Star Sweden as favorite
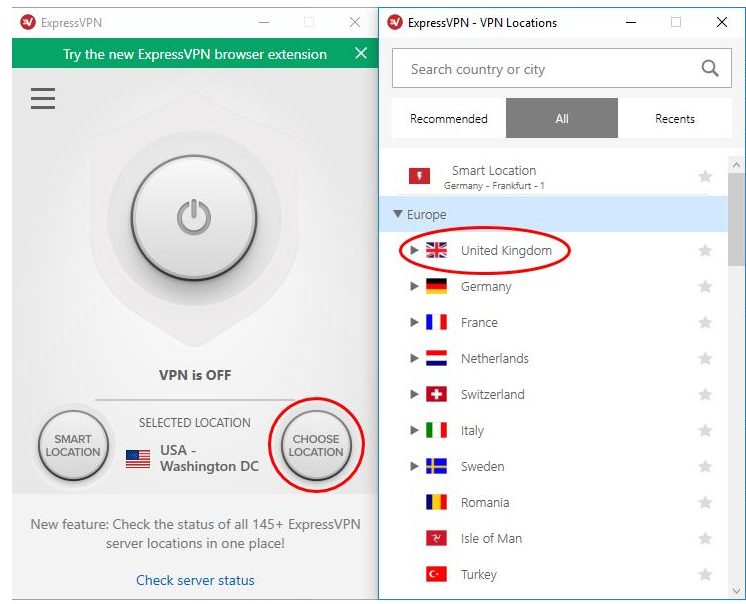Screen dimensions: 746x604 pyautogui.click(x=705, y=466)
